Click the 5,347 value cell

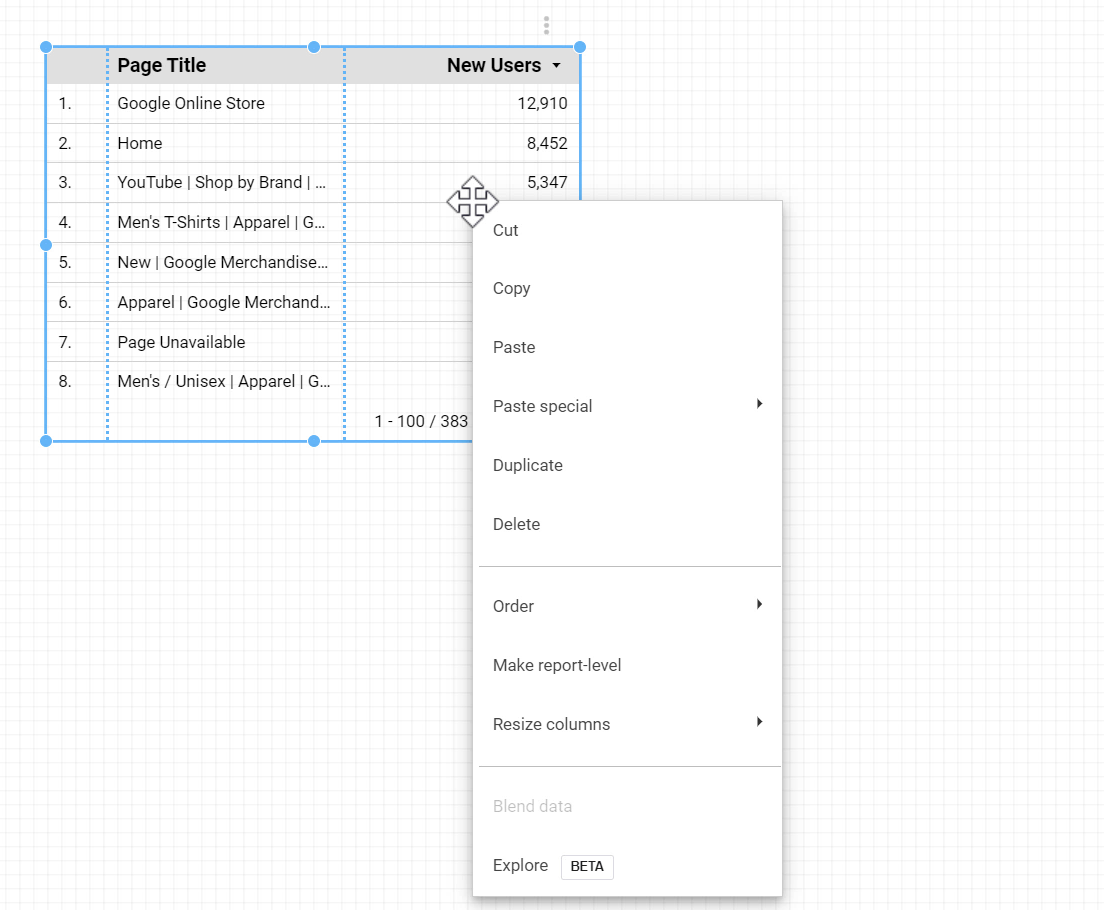547,182
